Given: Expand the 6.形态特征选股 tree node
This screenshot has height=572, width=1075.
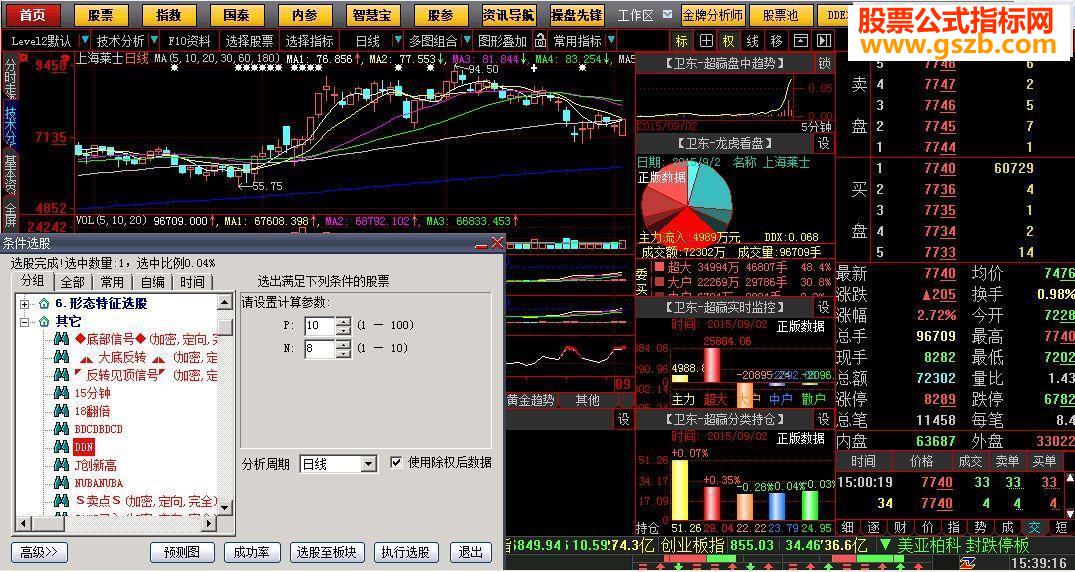Looking at the screenshot, I should [x=25, y=303].
